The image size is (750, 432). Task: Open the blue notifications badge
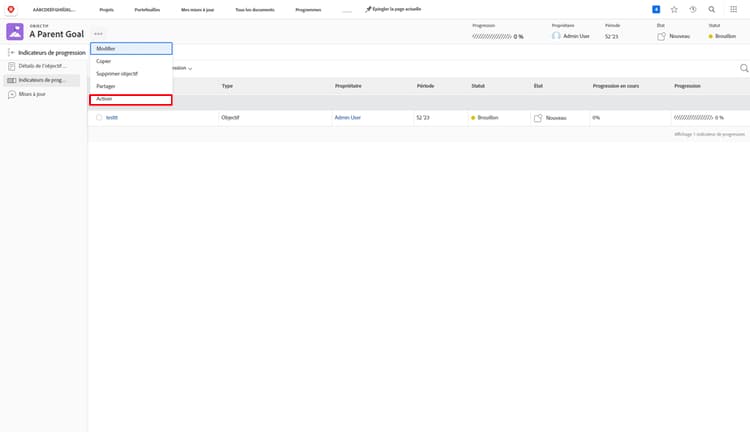pos(656,9)
